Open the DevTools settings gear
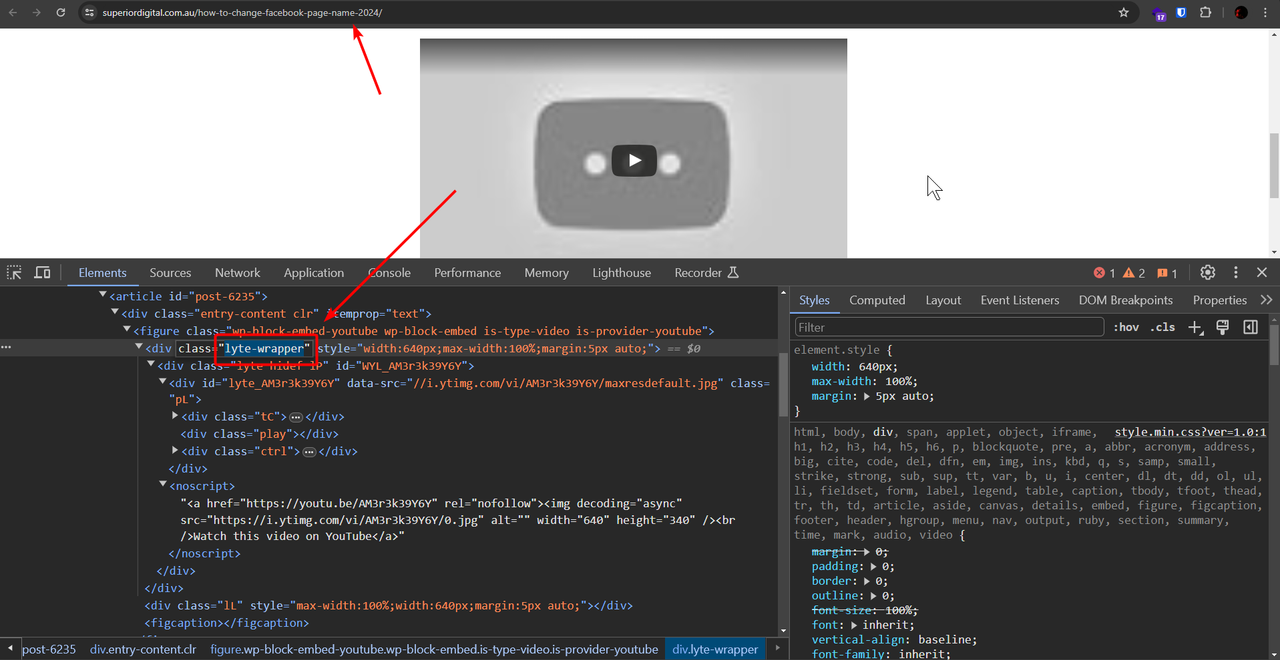1280x660 pixels. 1208,272
